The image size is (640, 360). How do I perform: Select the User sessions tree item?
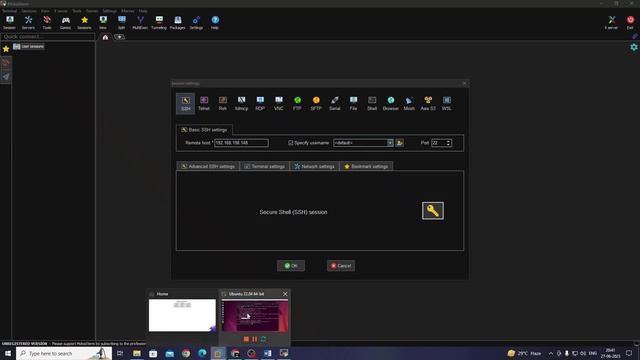tap(28, 47)
